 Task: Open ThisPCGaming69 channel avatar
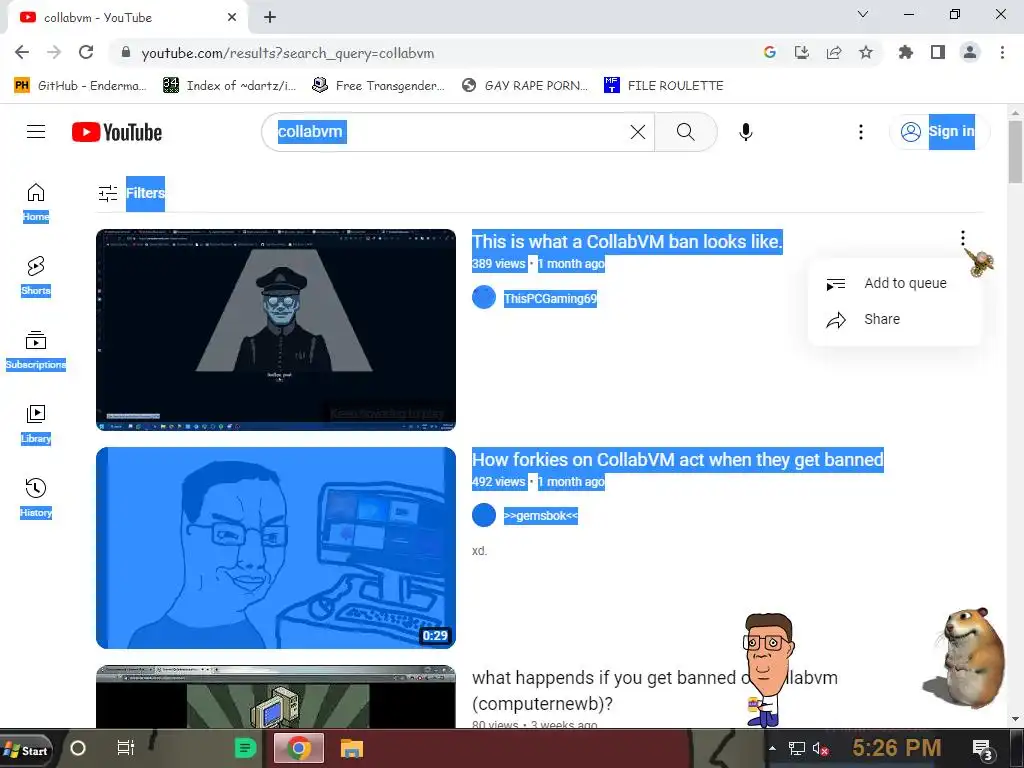click(484, 297)
